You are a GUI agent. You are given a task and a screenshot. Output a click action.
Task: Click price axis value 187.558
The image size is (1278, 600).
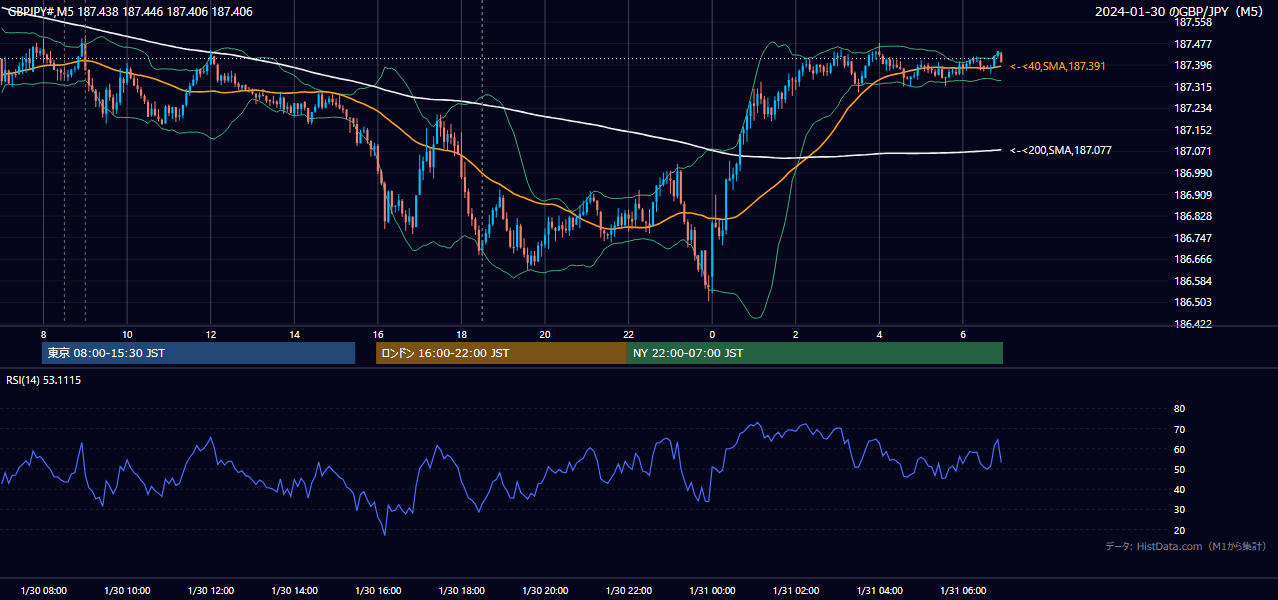[x=1193, y=22]
